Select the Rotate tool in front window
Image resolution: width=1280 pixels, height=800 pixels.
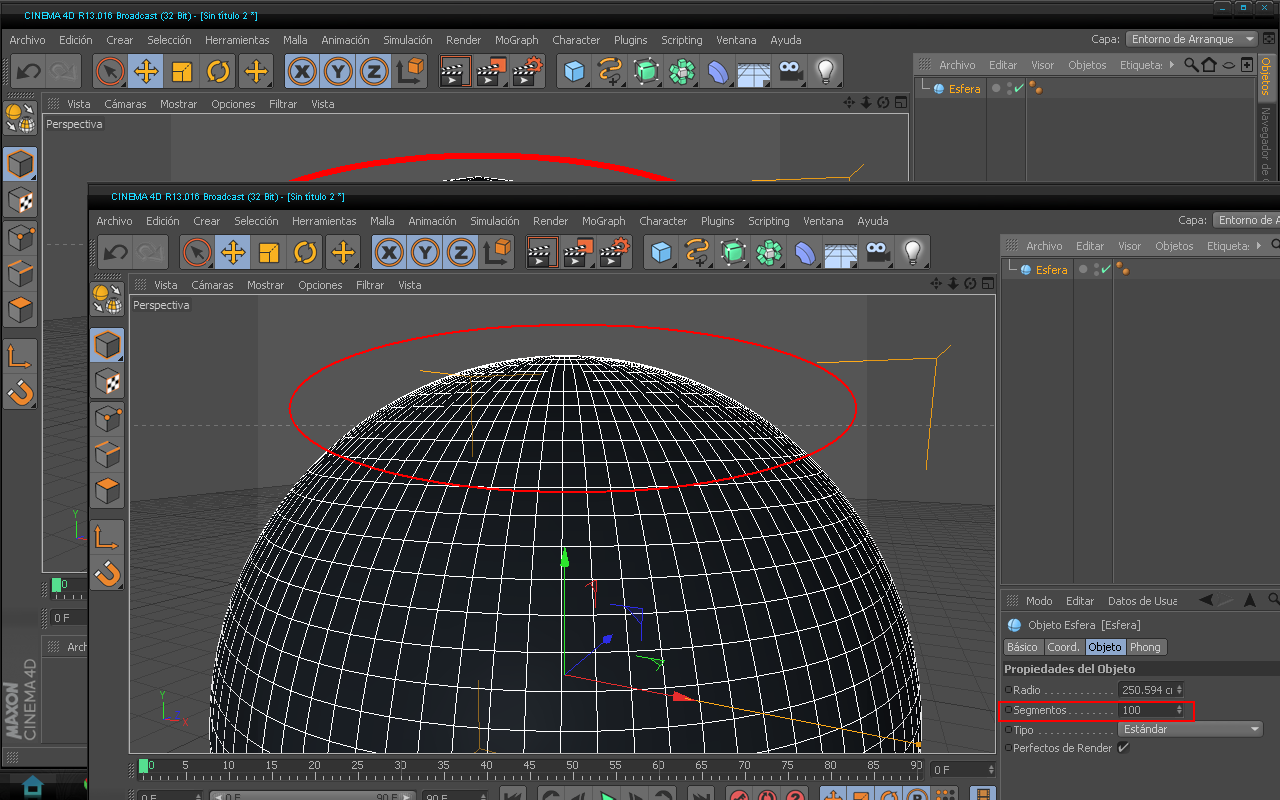pos(305,252)
